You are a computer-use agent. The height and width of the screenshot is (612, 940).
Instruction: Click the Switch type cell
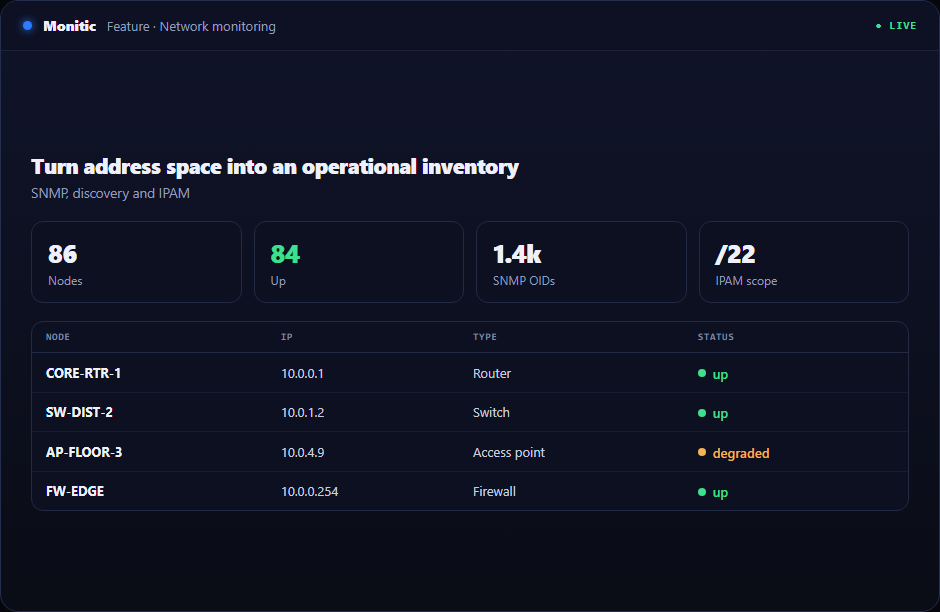491,412
